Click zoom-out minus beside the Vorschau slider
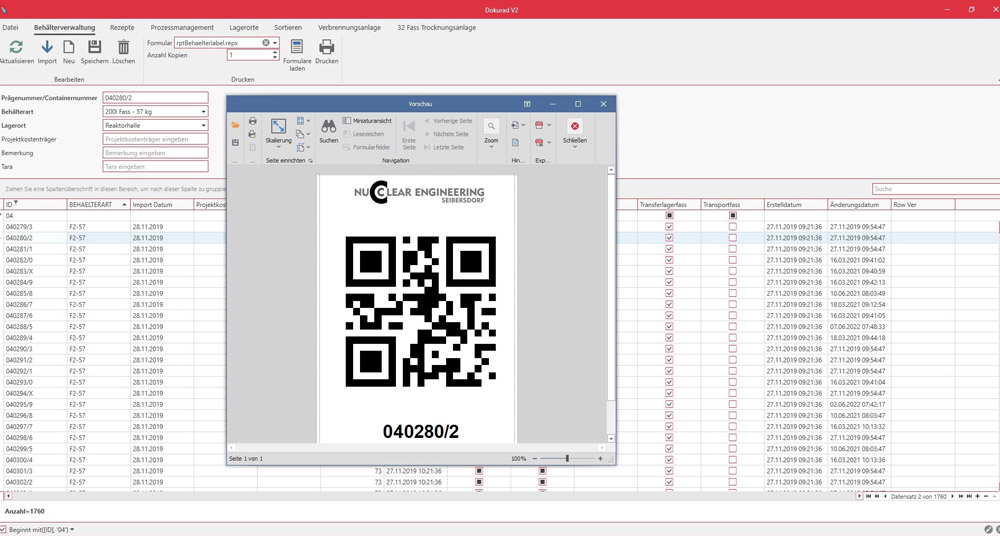The height and width of the screenshot is (536, 1000). (534, 458)
